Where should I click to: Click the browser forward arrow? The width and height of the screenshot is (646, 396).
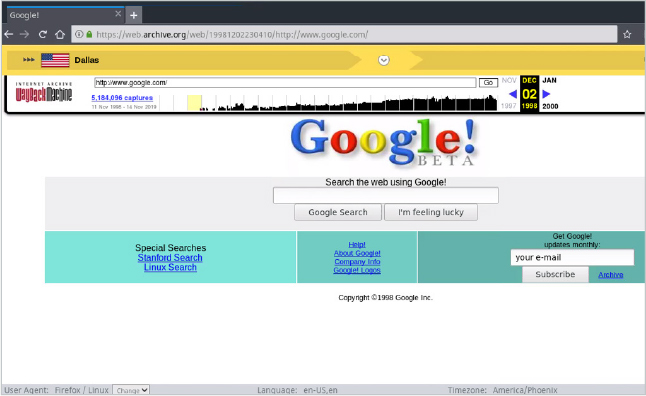click(x=25, y=35)
